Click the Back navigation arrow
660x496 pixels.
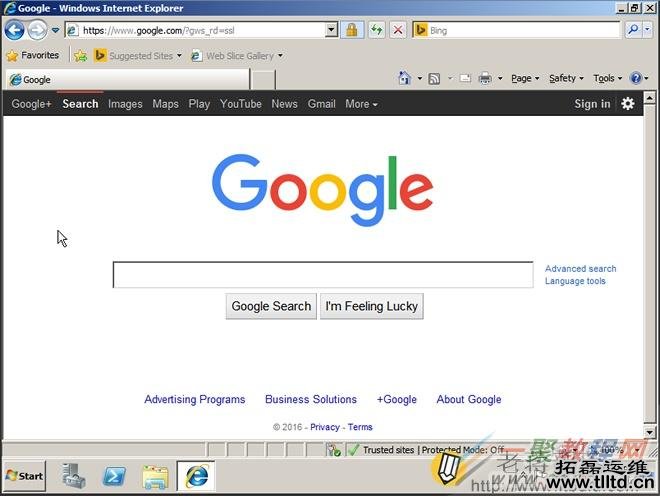click(14, 30)
